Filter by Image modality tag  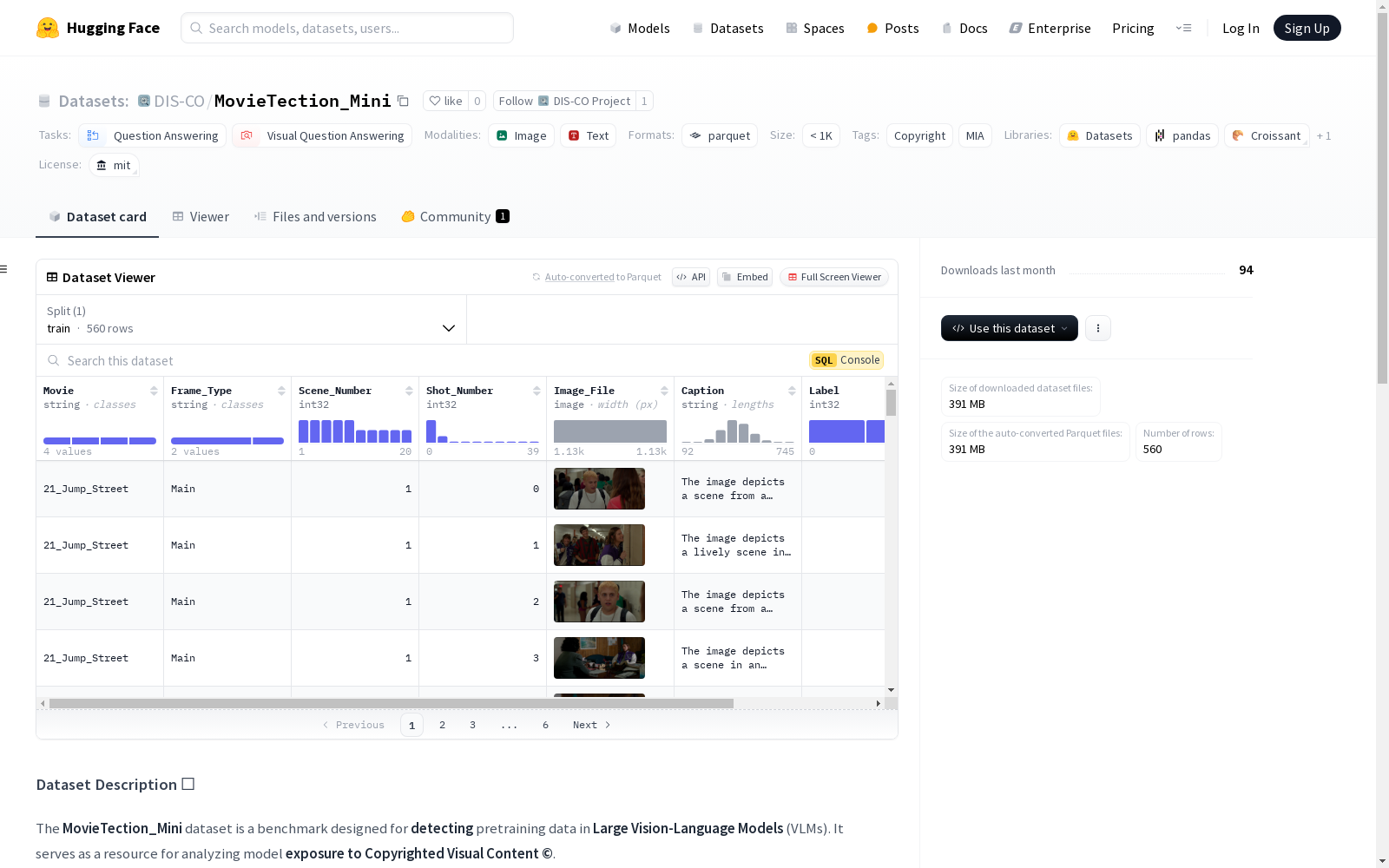tap(521, 135)
